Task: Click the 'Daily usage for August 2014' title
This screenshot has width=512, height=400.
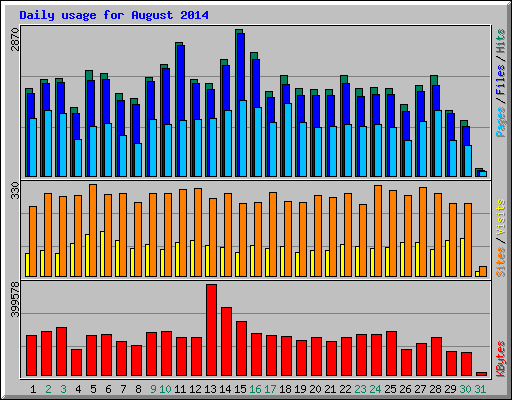Action: (x=114, y=15)
